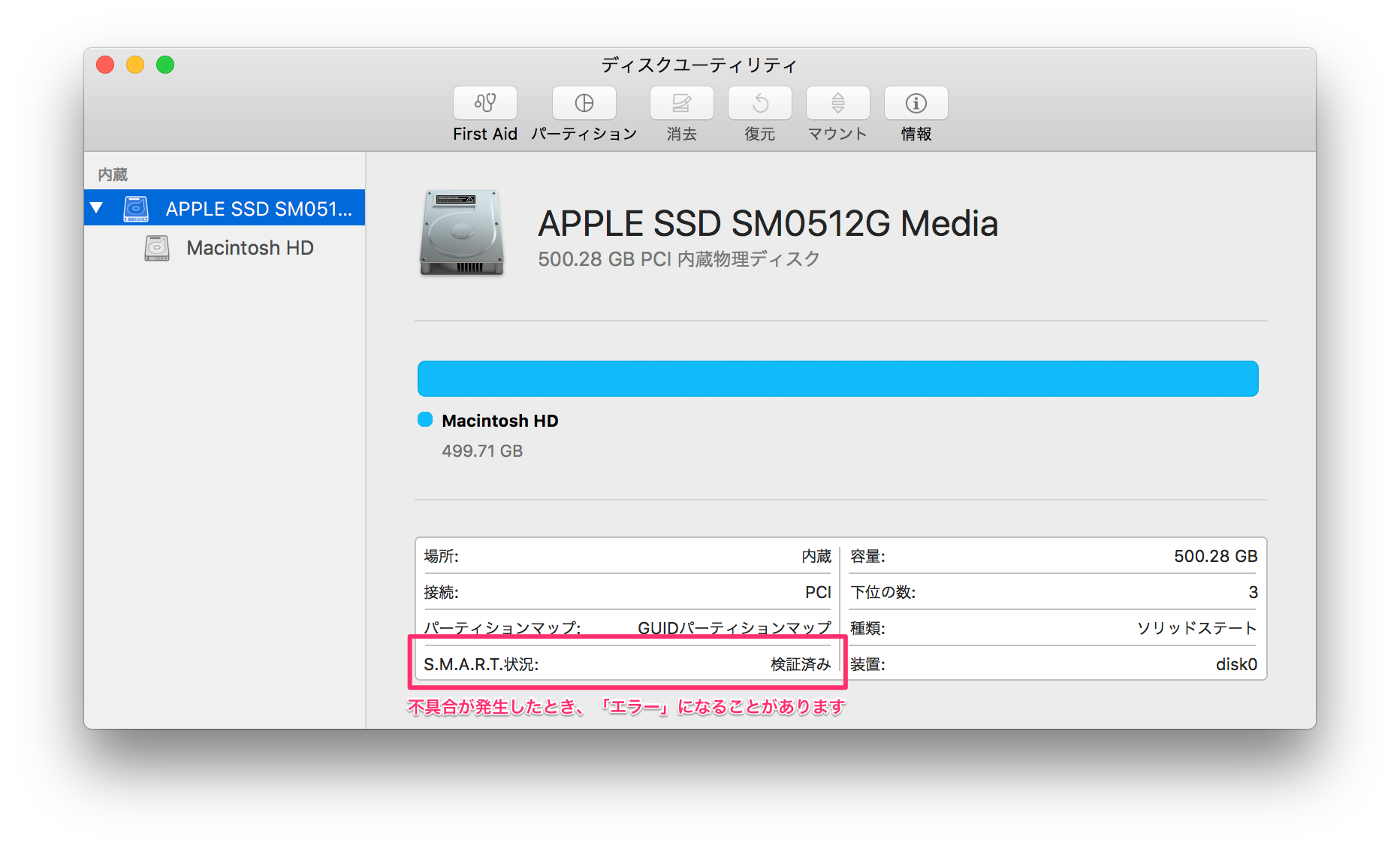
Task: Click the blue Macintosh HD legend dot
Action: point(425,419)
